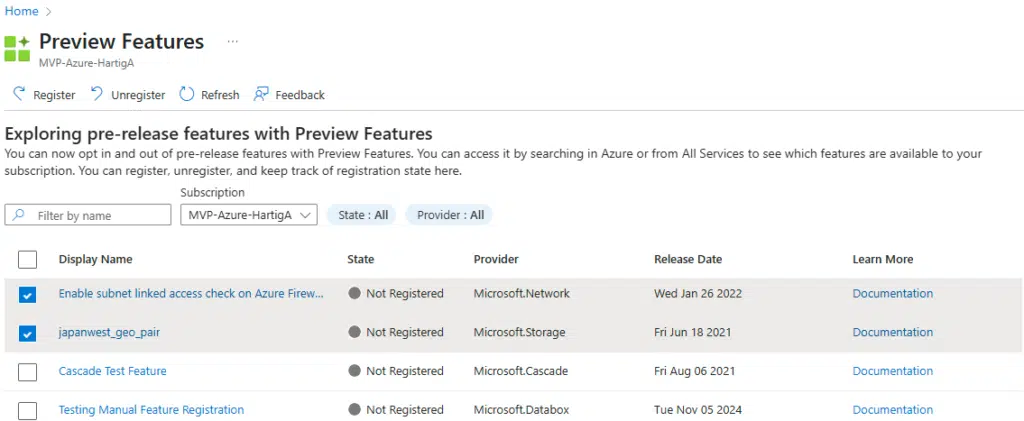Refresh the preview features list
This screenshot has height=421, width=1024.
coord(210,95)
